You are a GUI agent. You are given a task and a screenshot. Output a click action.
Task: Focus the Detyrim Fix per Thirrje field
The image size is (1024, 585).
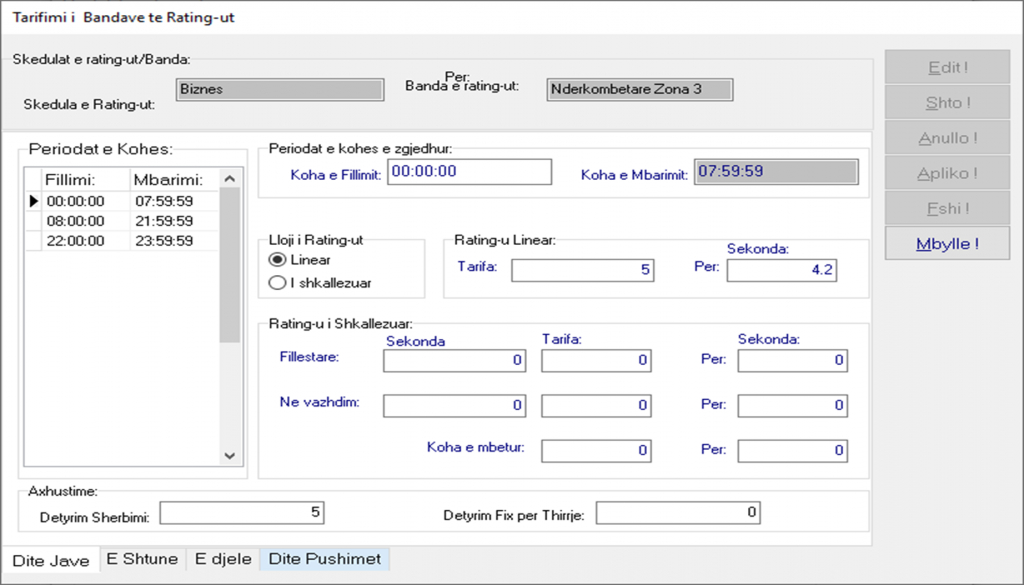[x=678, y=513]
